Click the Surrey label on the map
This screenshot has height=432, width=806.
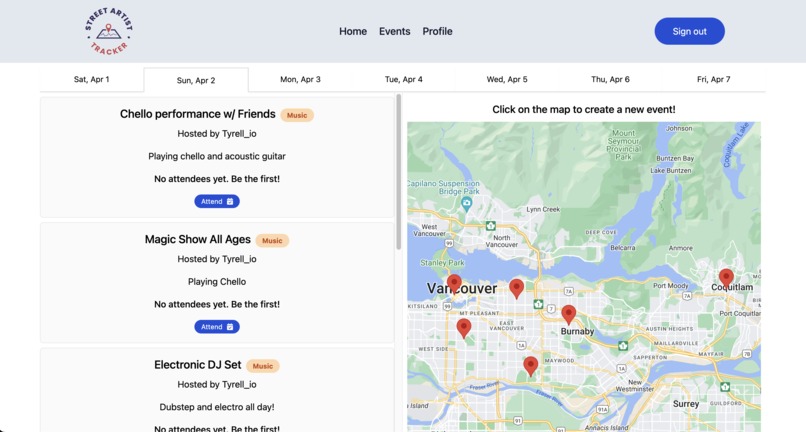pyautogui.click(x=686, y=404)
